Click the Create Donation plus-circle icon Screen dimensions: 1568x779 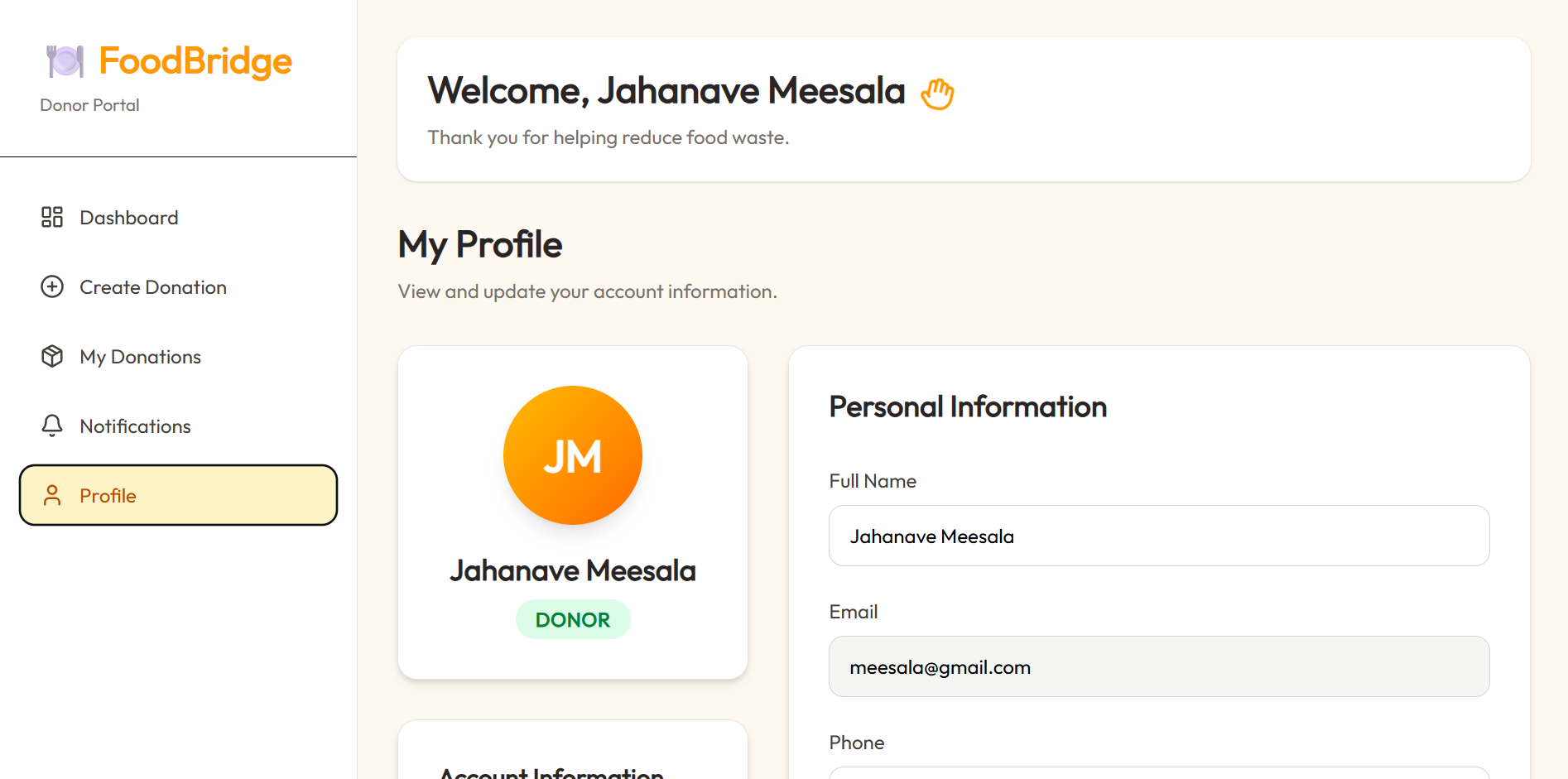coord(52,286)
